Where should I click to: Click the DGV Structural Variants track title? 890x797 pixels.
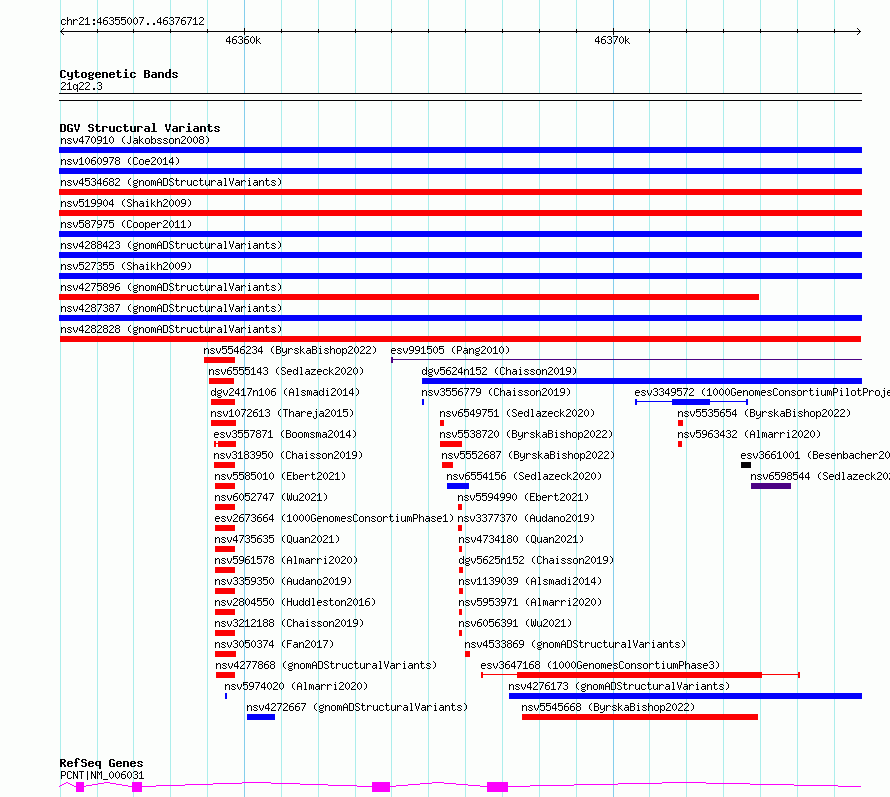tap(140, 128)
